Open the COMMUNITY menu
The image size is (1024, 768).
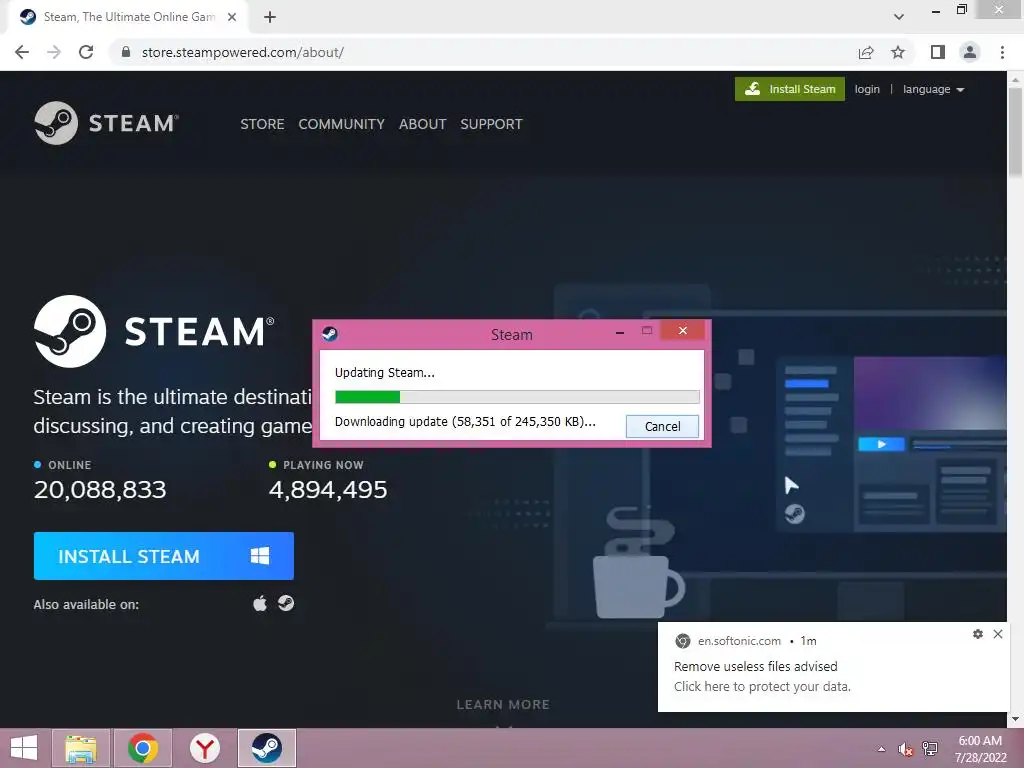pos(341,124)
